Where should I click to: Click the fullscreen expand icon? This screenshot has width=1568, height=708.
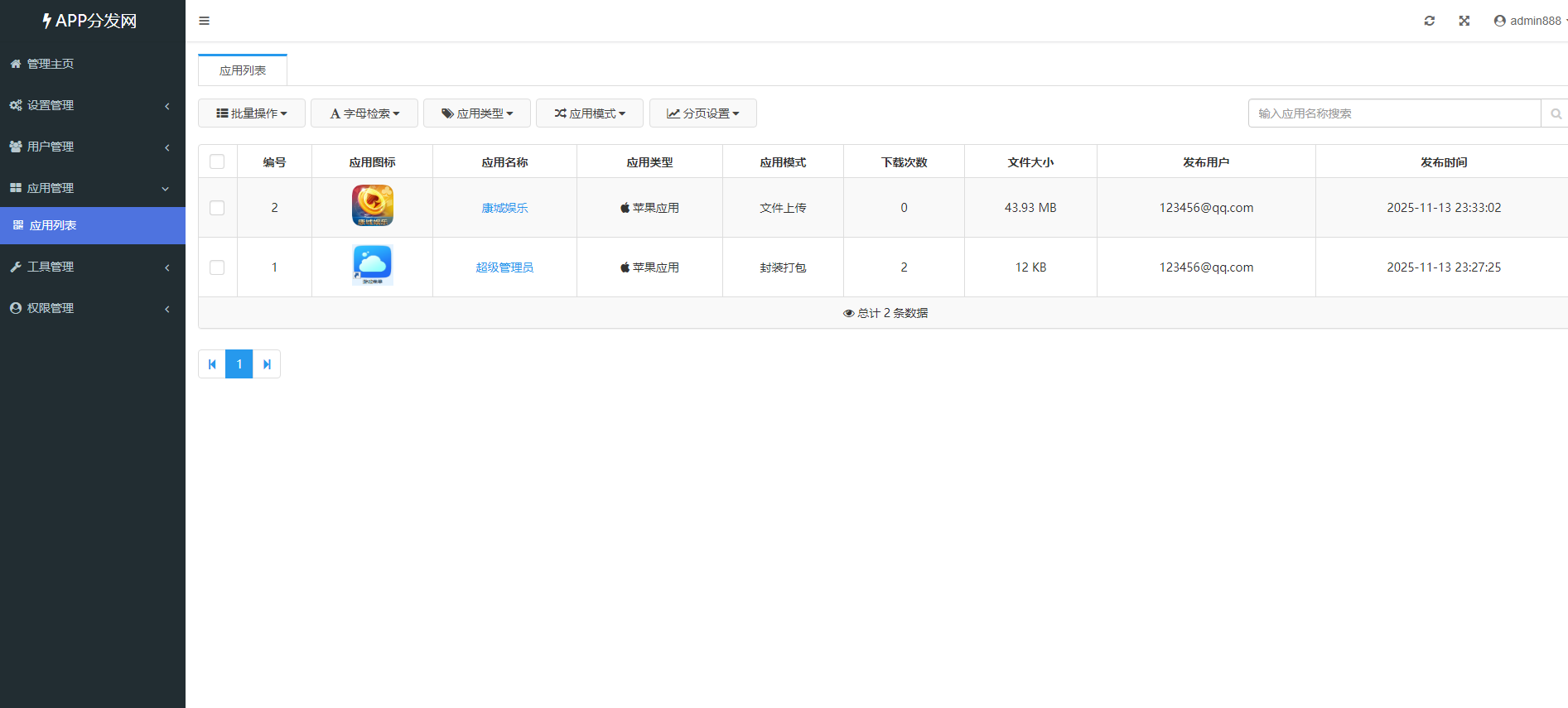tap(1464, 21)
